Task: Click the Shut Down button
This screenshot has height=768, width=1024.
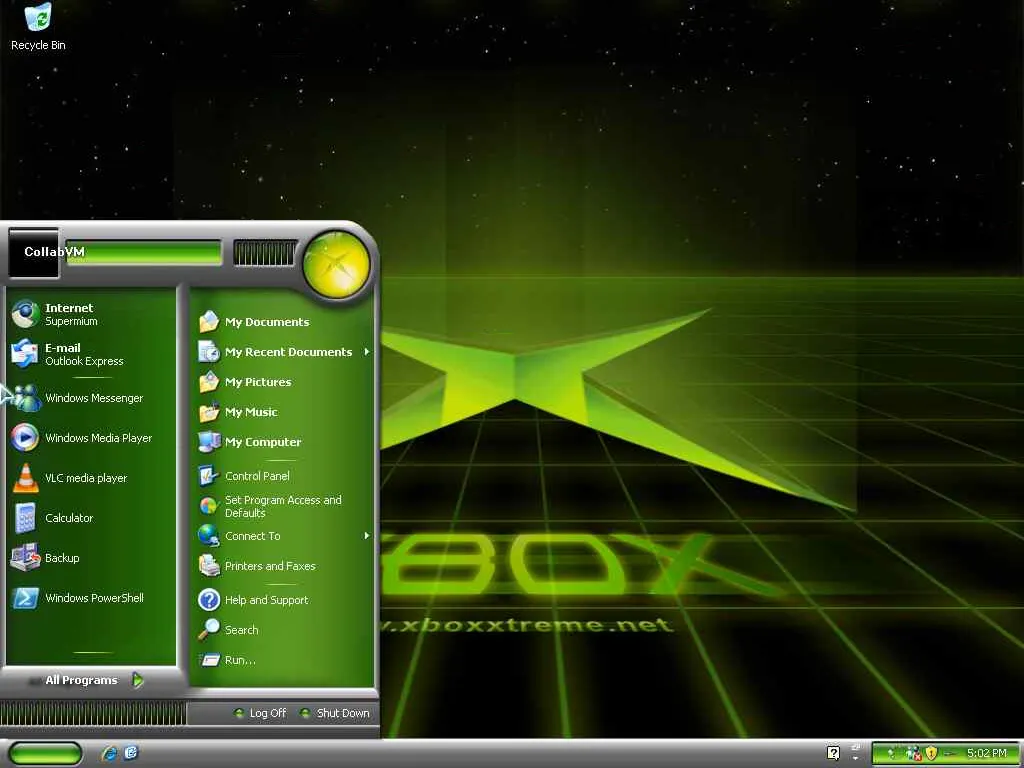Action: click(335, 713)
